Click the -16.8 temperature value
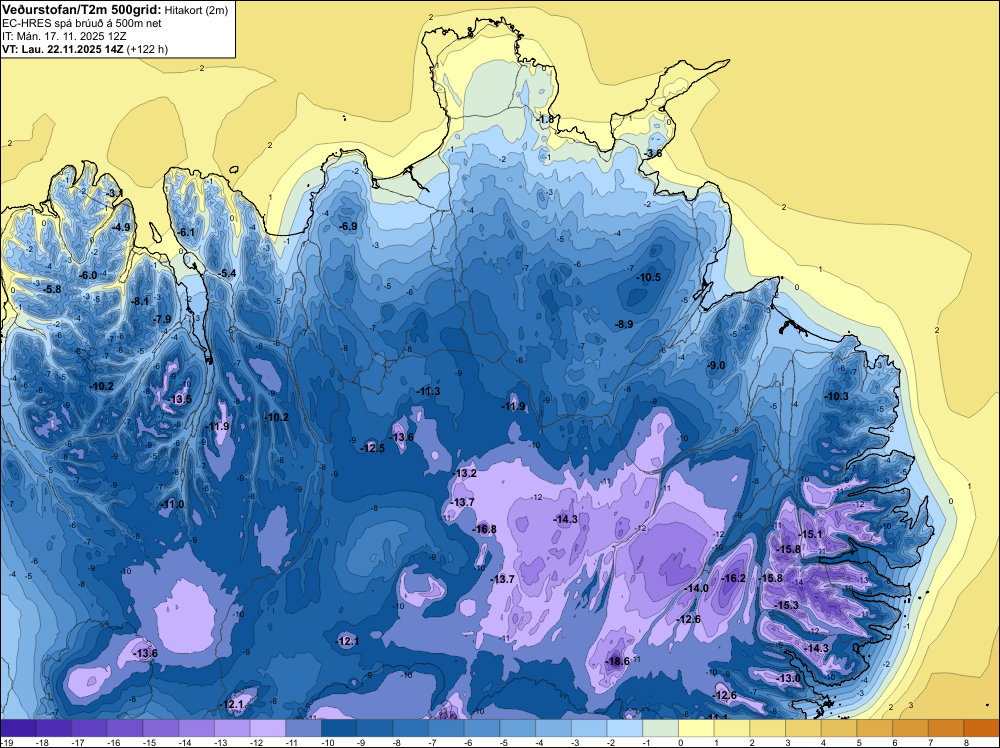Image resolution: width=1000 pixels, height=748 pixels. coord(484,529)
